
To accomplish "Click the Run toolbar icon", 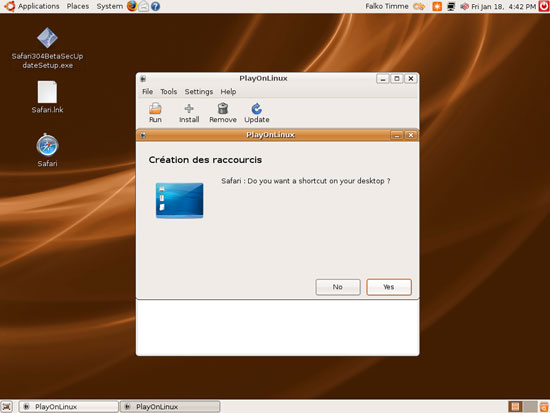I will click(155, 109).
